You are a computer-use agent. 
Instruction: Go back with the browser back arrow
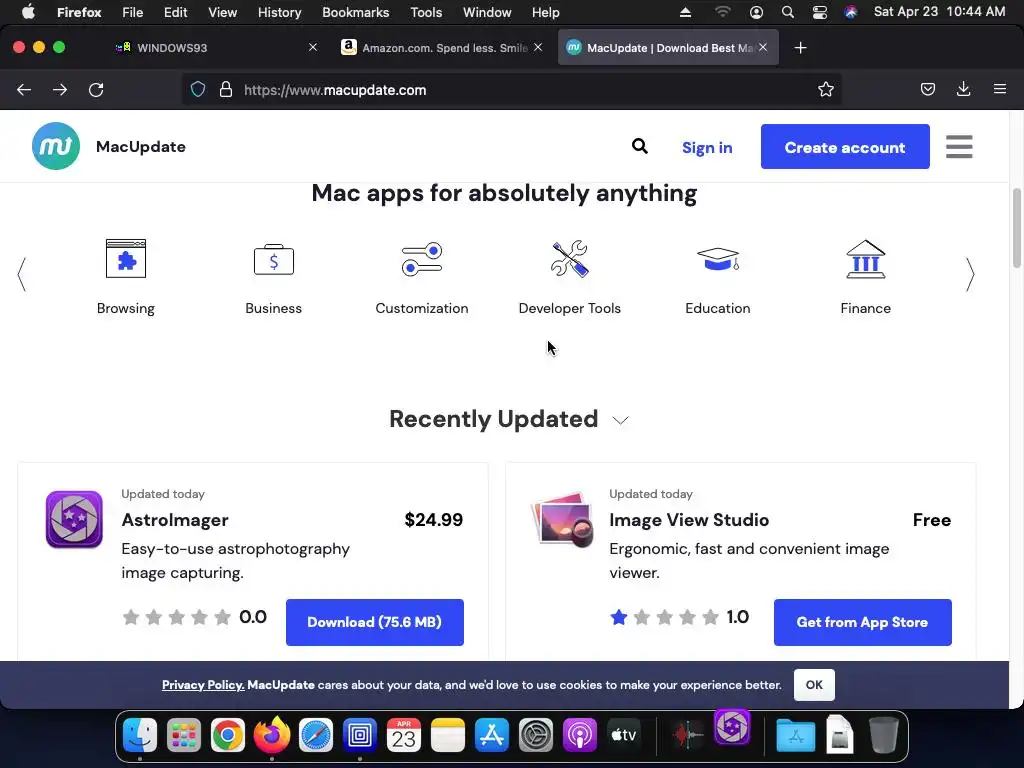24,89
